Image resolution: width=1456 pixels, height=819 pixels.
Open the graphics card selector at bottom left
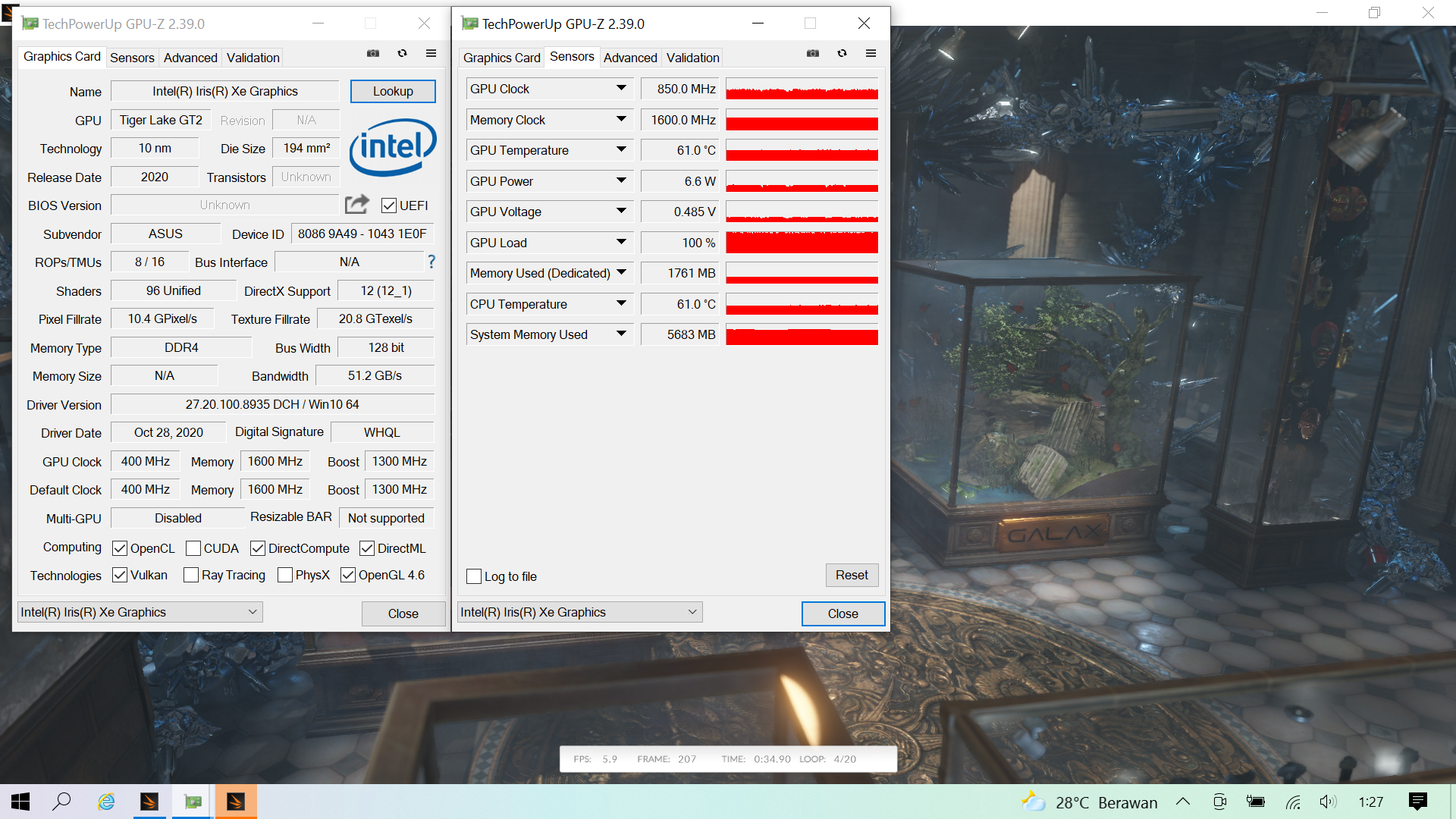(140, 612)
